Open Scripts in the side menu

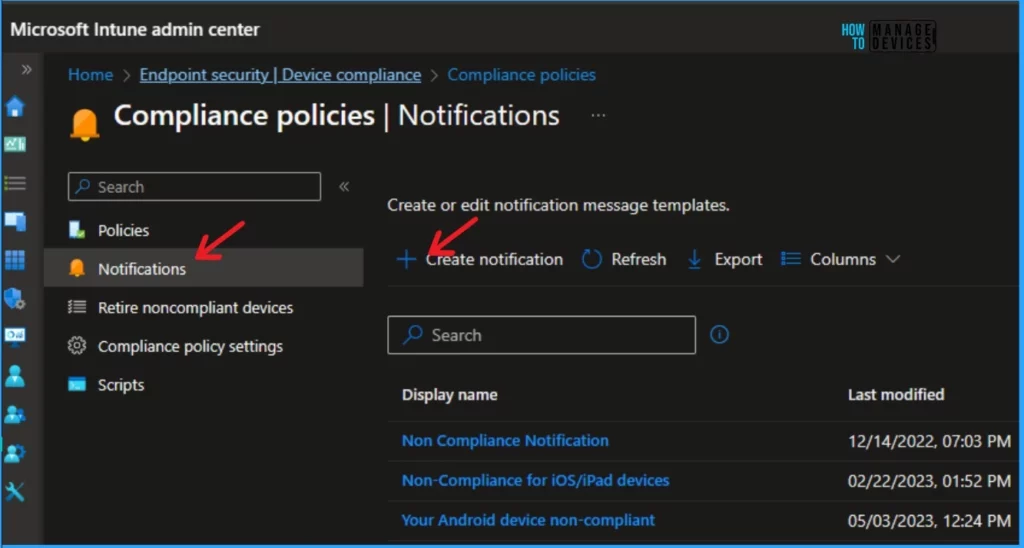pos(121,385)
